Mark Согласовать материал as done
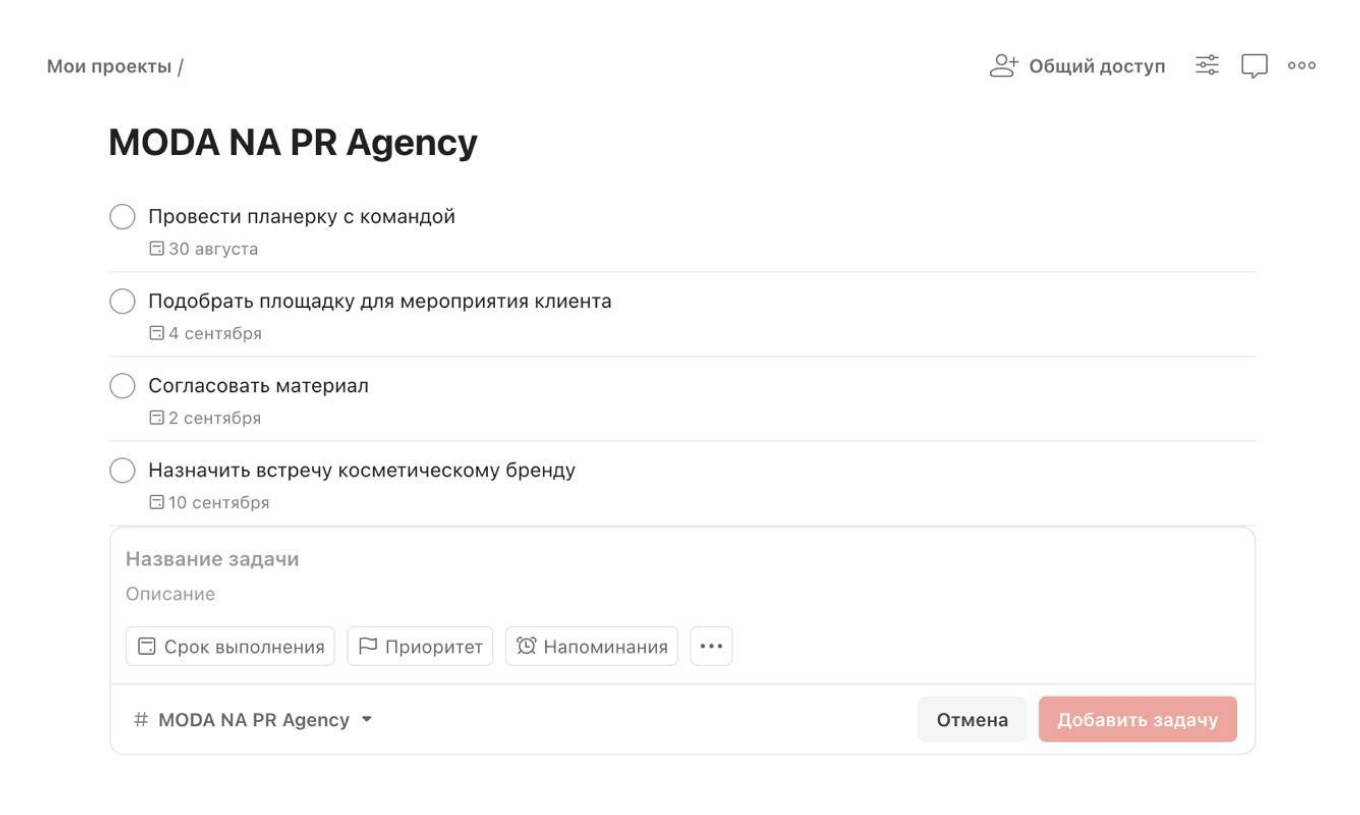Image resolution: width=1360 pixels, height=815 pixels. point(122,386)
